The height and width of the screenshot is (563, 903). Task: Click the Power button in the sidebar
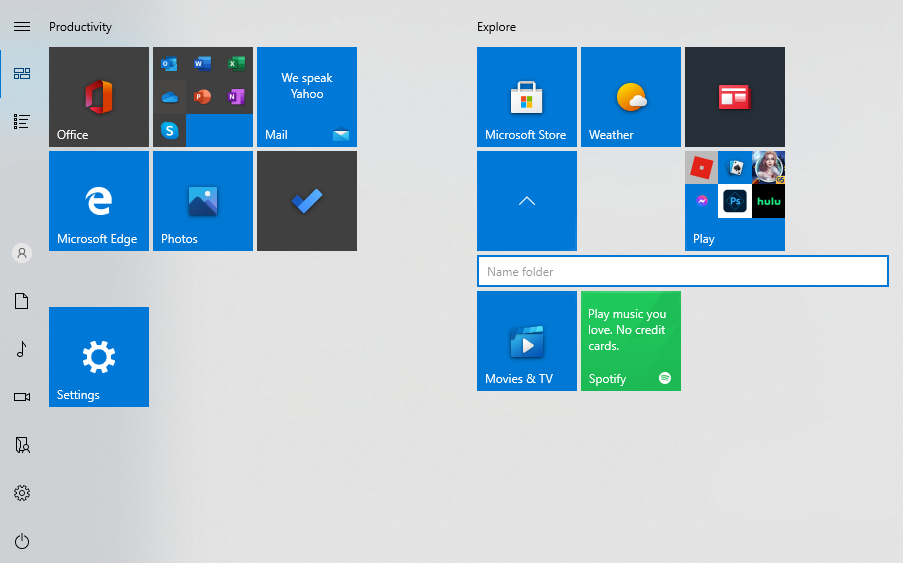tap(22, 541)
